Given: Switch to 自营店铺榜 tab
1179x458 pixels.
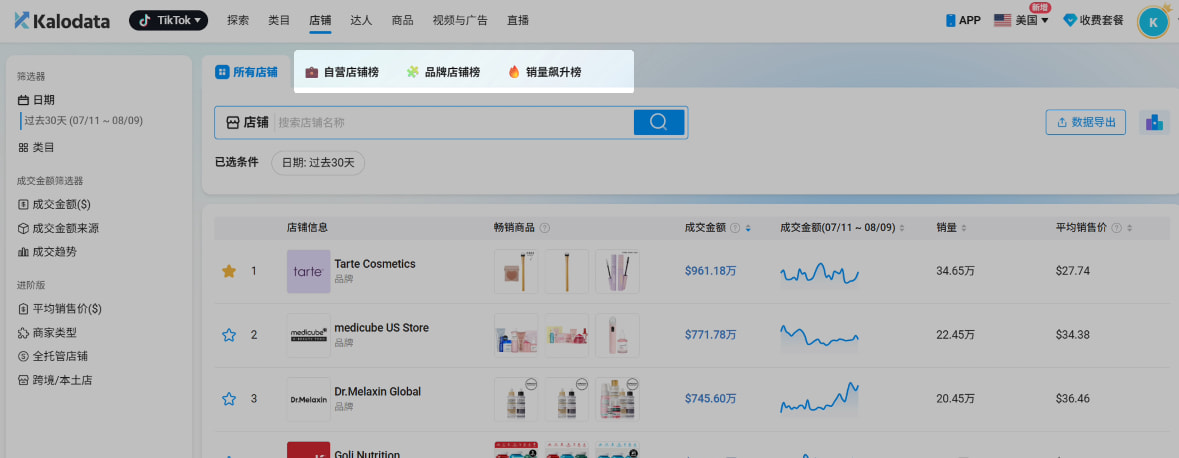Looking at the screenshot, I should click(341, 72).
